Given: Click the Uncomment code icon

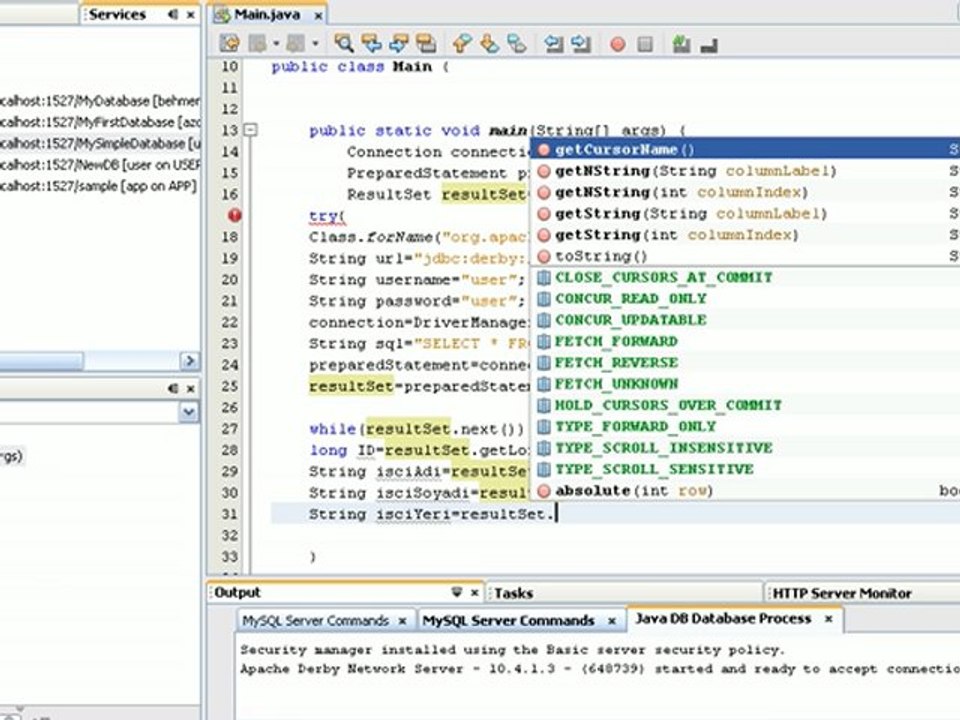Looking at the screenshot, I should coord(709,45).
